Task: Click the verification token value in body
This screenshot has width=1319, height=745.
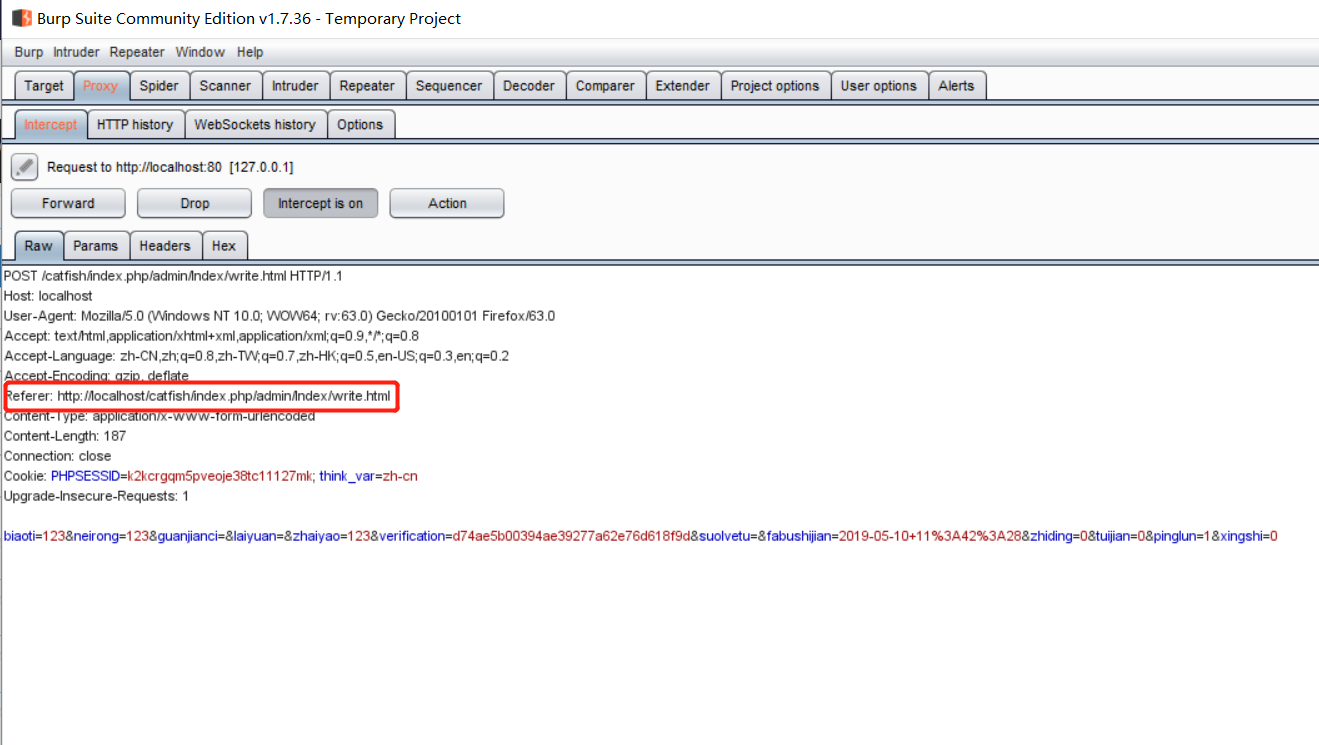Action: click(x=572, y=536)
